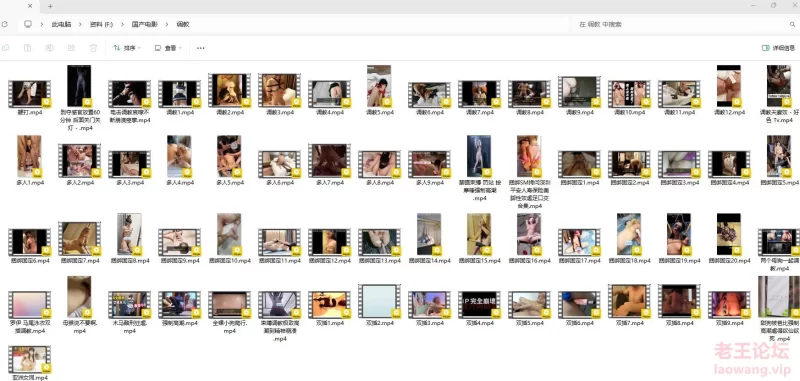Screen dimensions: 800x381
Task: Open the 排序 sort dropdown
Action: 127,48
